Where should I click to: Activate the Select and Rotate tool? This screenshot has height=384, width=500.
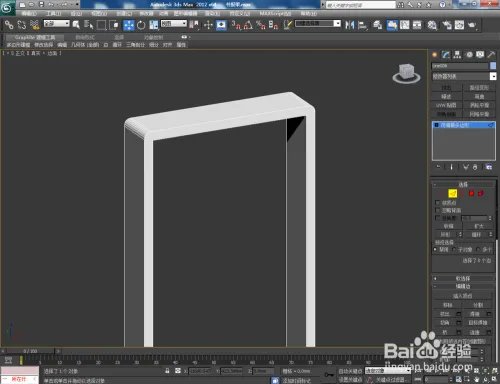(x=141, y=25)
